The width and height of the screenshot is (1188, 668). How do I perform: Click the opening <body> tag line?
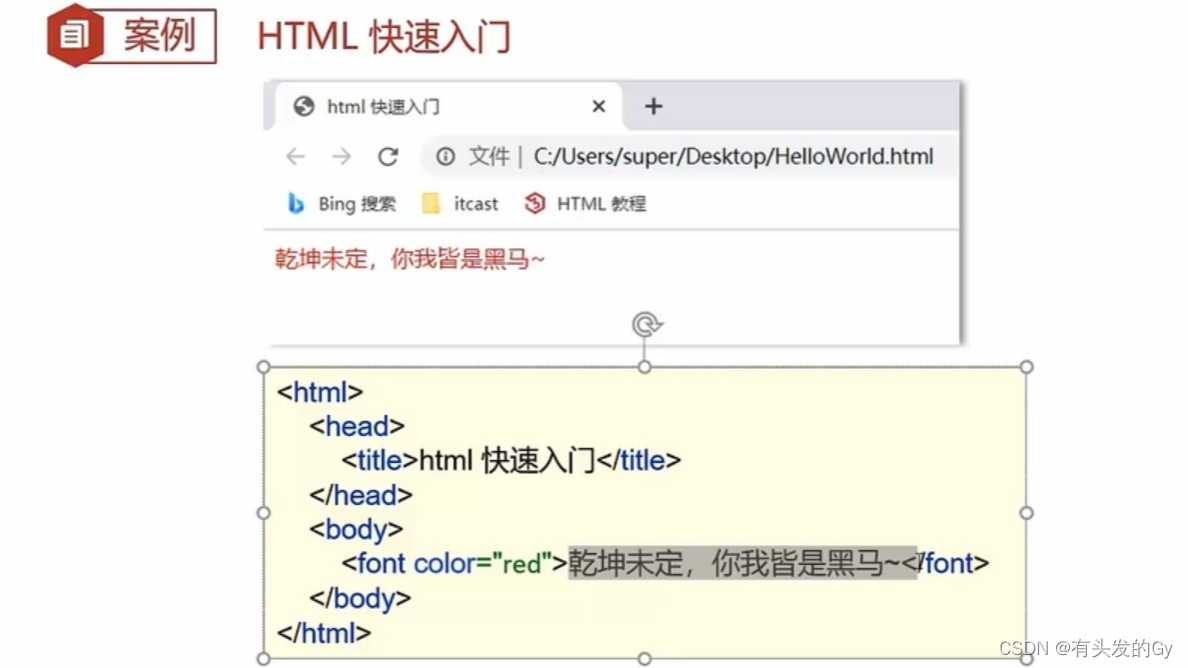tap(356, 529)
